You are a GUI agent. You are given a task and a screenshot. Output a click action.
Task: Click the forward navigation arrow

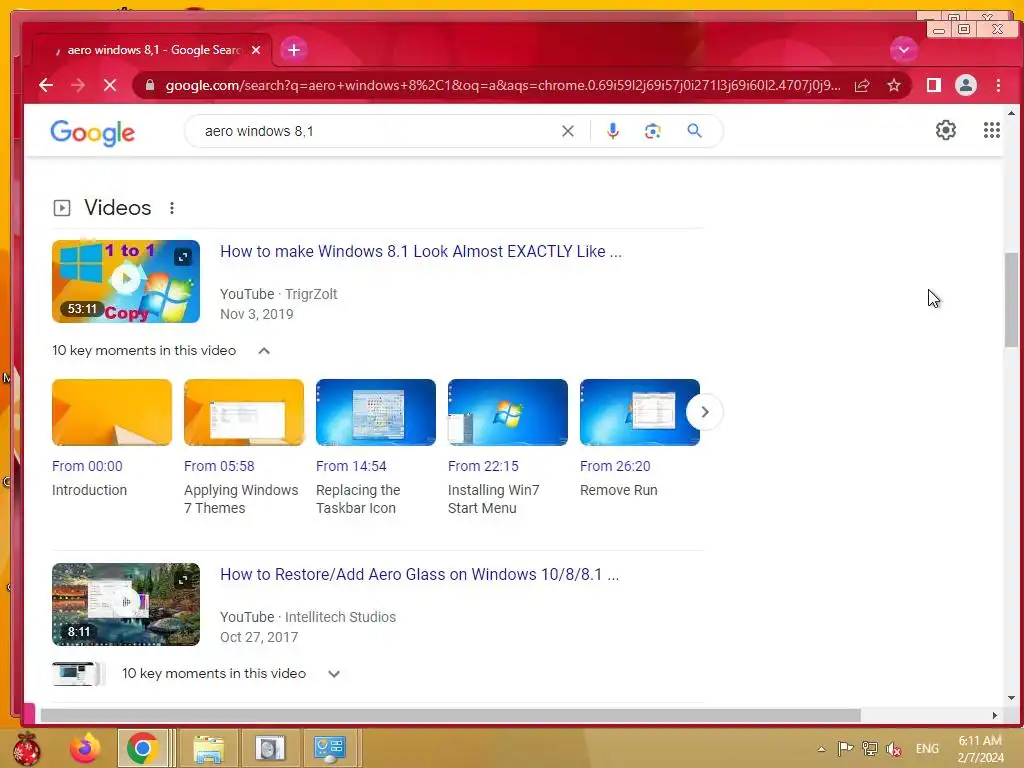[78, 86]
